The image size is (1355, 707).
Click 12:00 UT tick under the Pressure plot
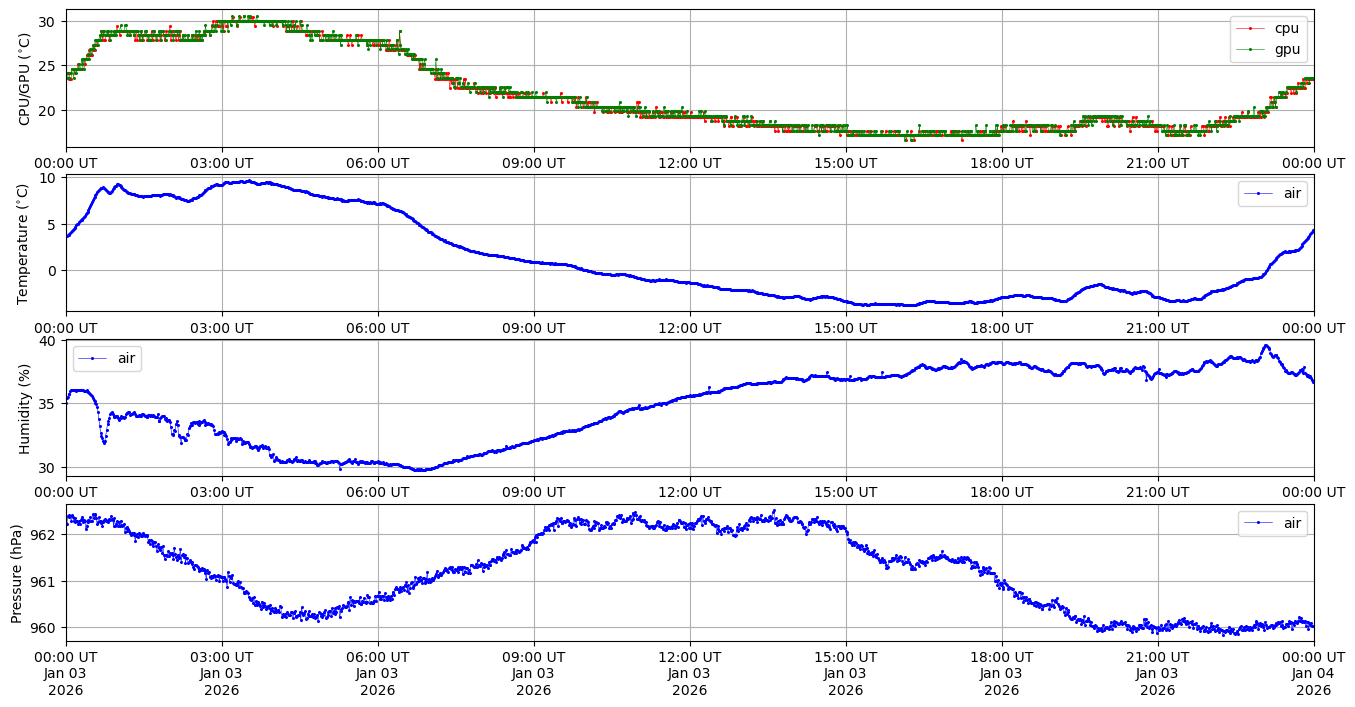pos(690,657)
